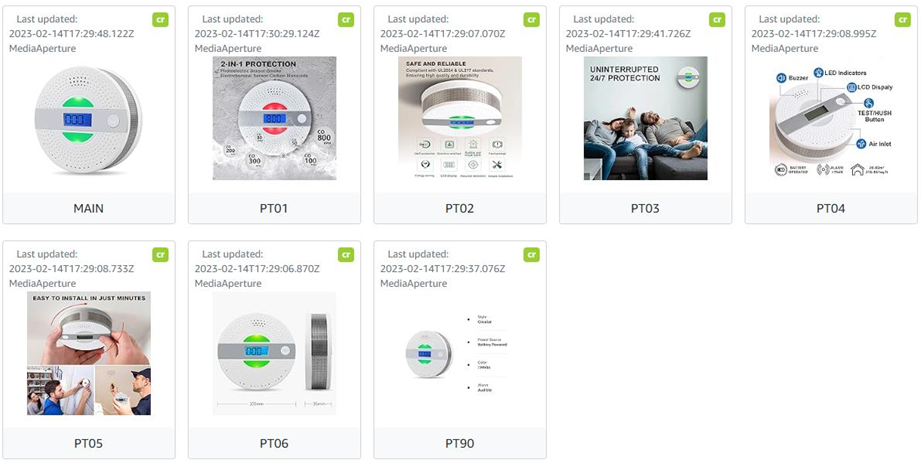Select the labeled detector features diagram thumbnail
921x460 pixels.
(831, 118)
